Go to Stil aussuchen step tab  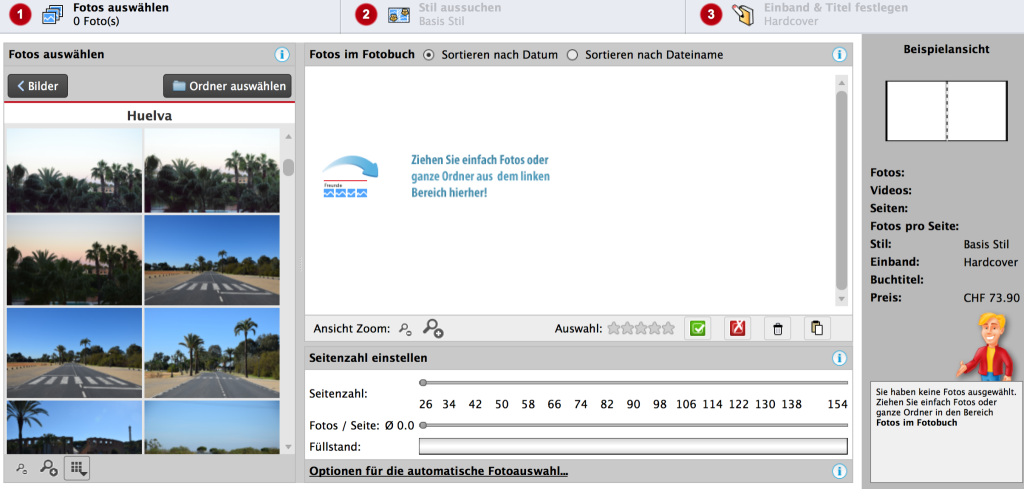513,15
